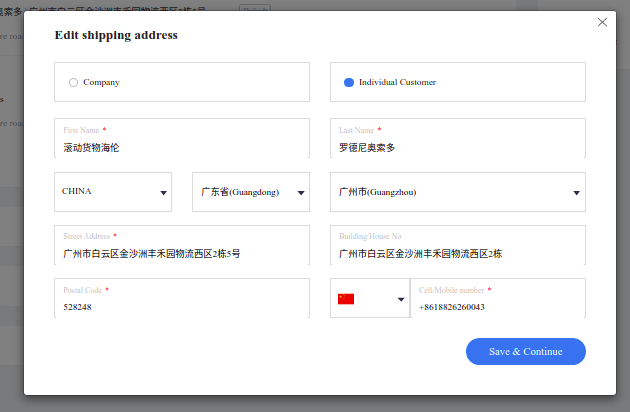Select the Building/House No field
The image size is (630, 412).
(x=457, y=254)
